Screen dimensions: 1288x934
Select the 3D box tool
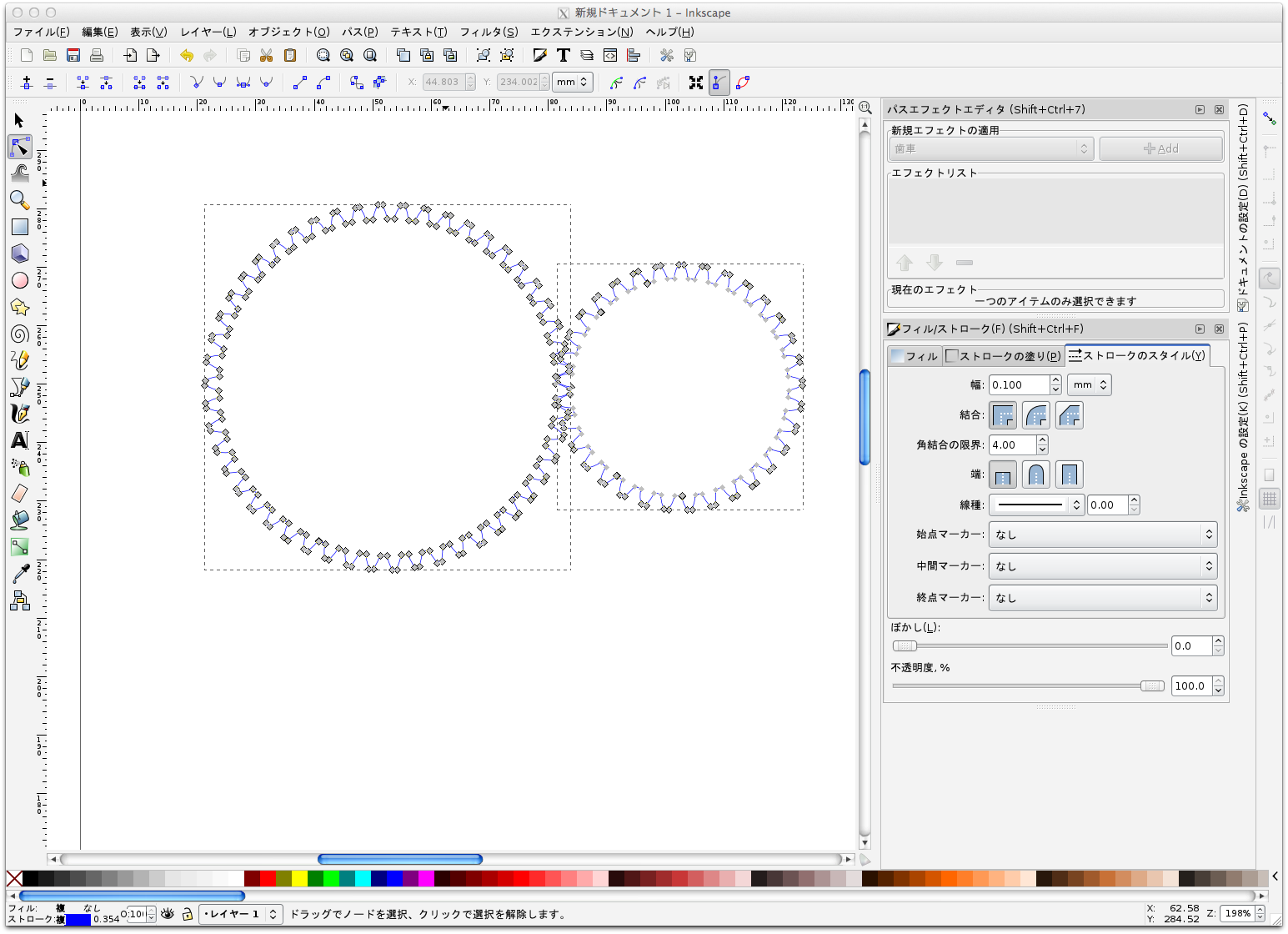(20, 254)
